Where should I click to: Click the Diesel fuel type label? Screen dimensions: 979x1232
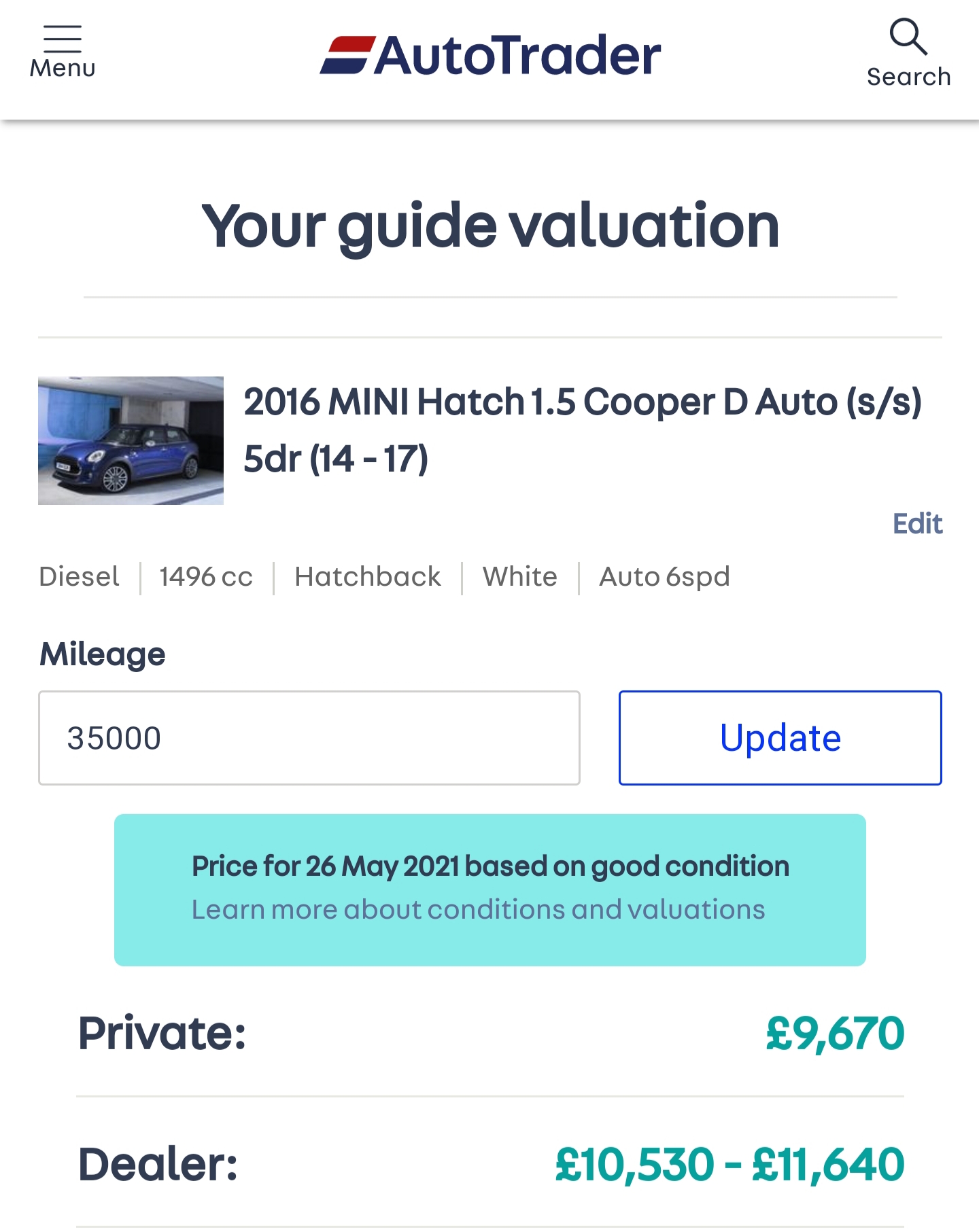click(x=79, y=577)
